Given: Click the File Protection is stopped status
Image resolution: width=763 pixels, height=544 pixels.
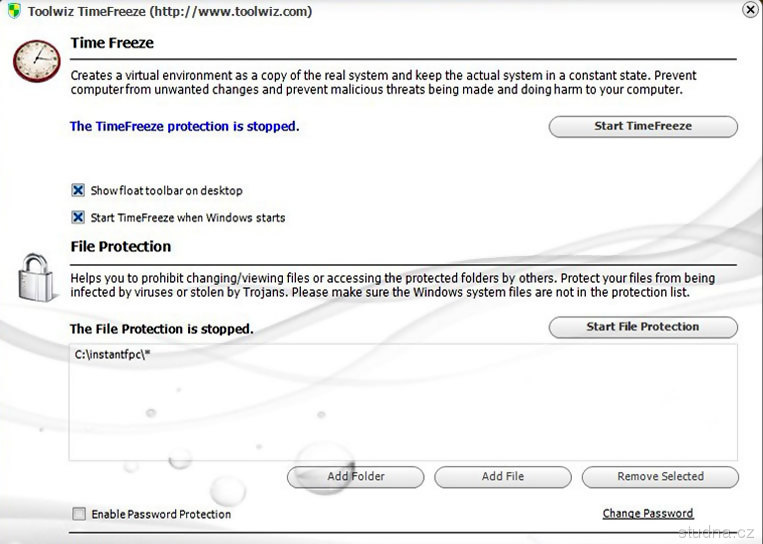Looking at the screenshot, I should (x=161, y=329).
